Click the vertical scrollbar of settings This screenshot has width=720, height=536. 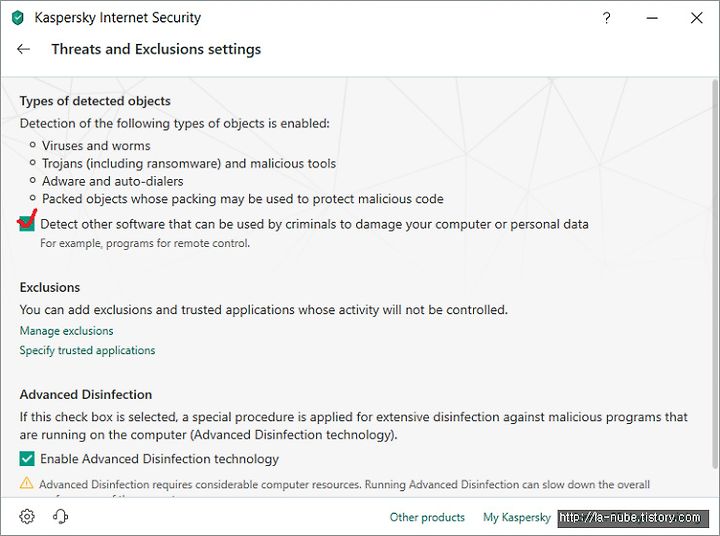coord(714,275)
